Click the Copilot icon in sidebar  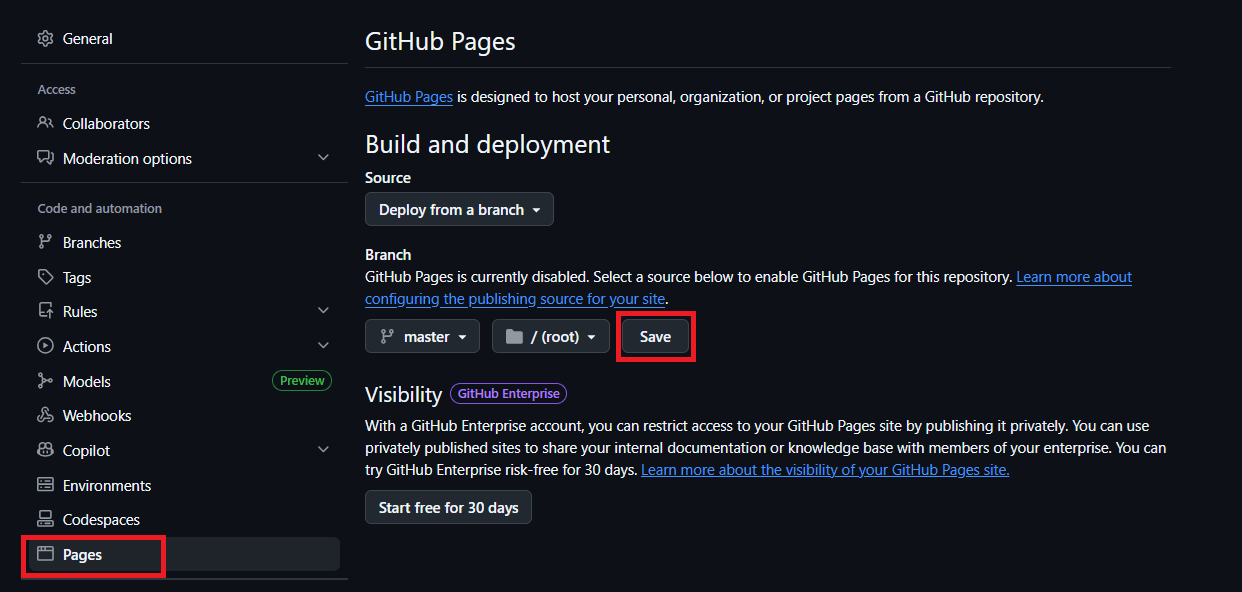click(x=45, y=450)
